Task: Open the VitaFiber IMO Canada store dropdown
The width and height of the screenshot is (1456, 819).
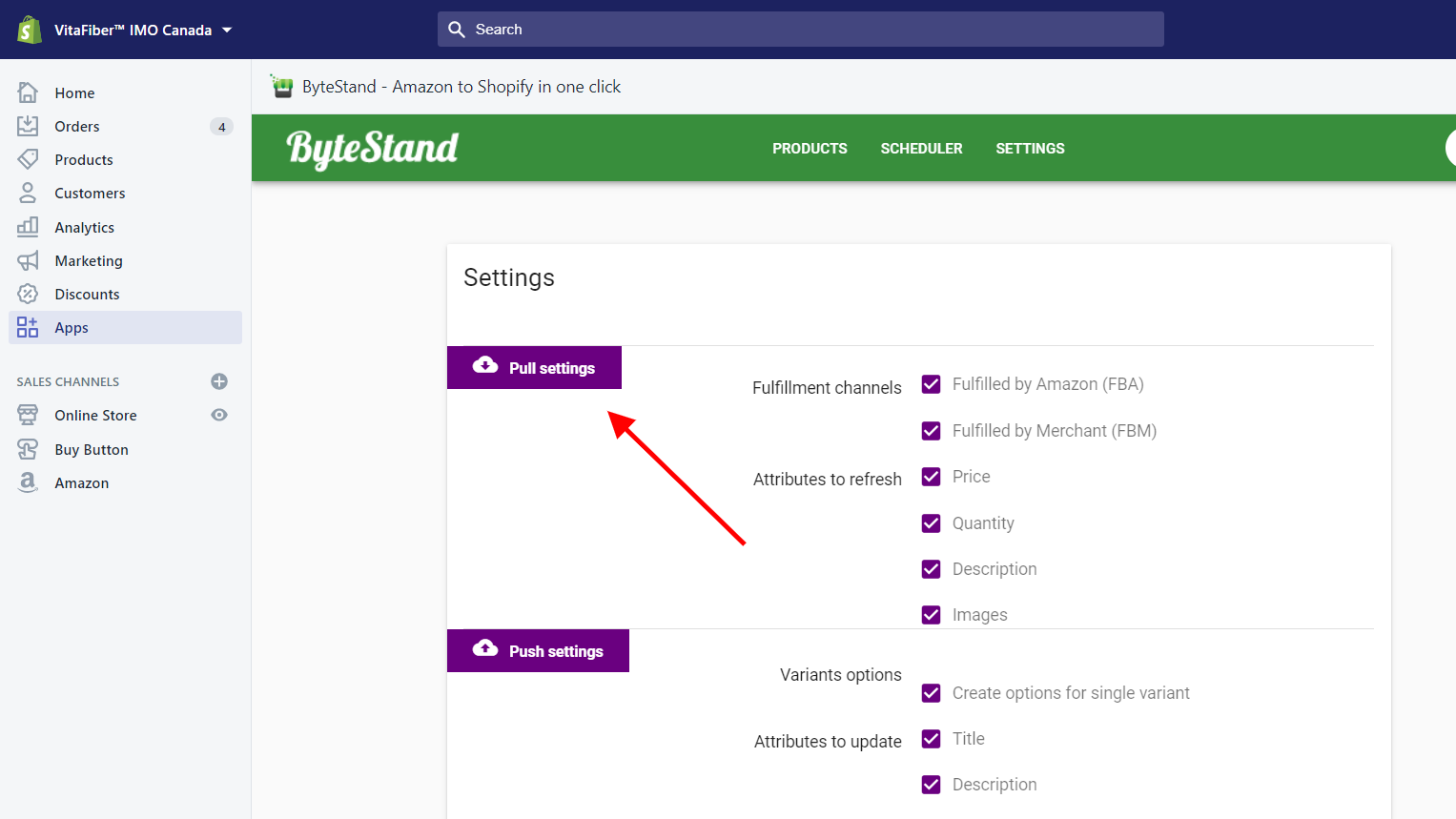Action: tap(143, 30)
